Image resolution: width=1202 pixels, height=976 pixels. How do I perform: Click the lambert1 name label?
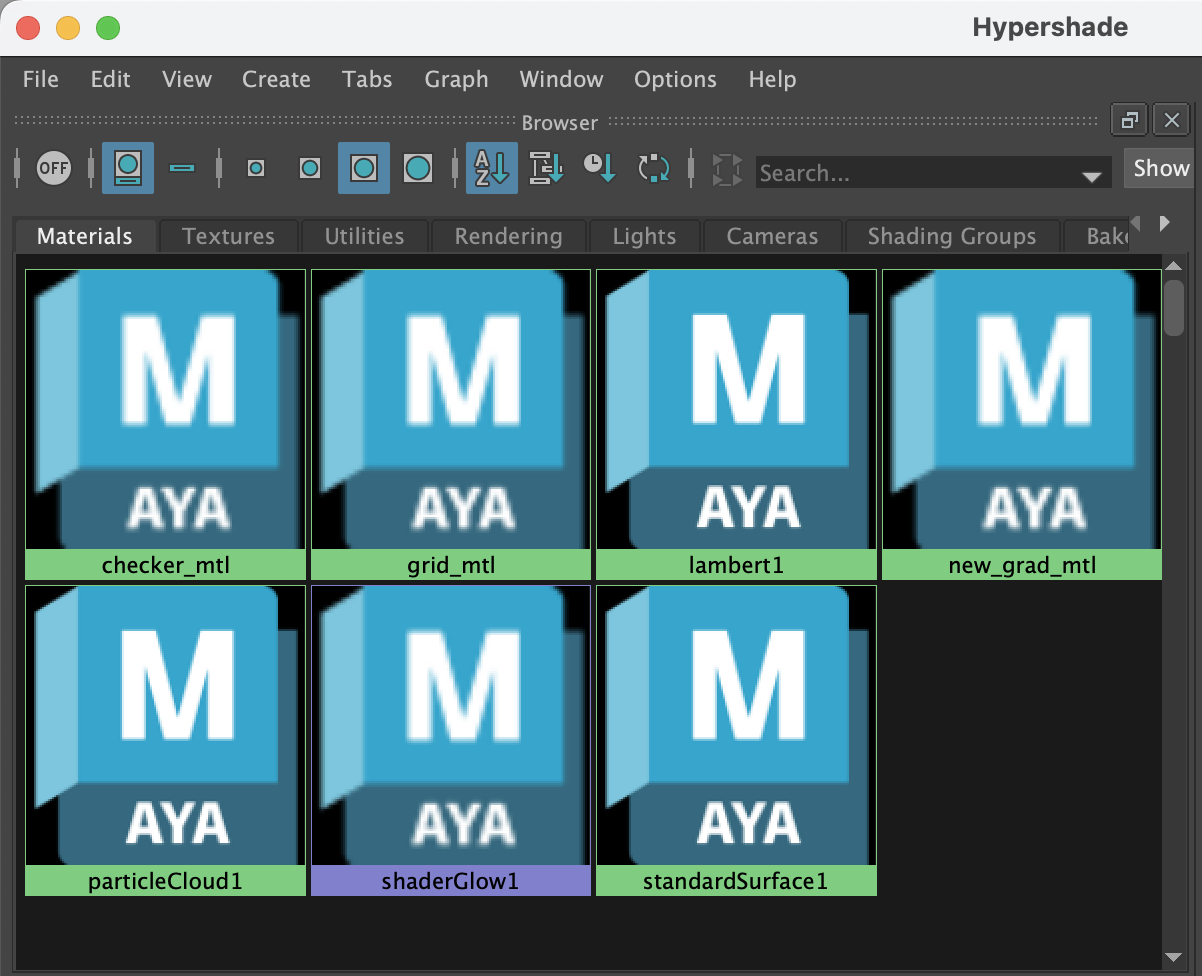point(736,565)
